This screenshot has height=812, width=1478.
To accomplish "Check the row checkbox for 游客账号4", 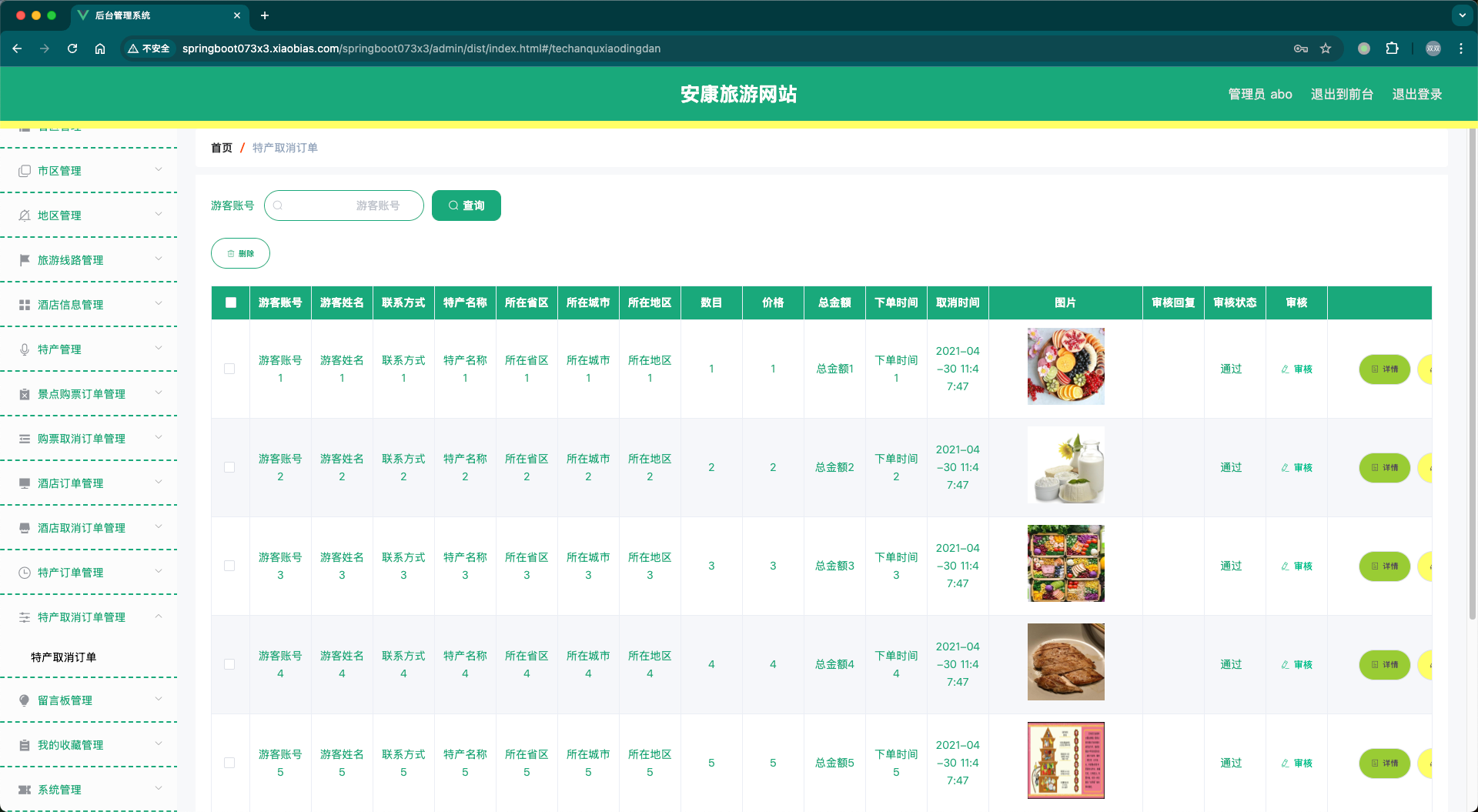I will click(229, 664).
